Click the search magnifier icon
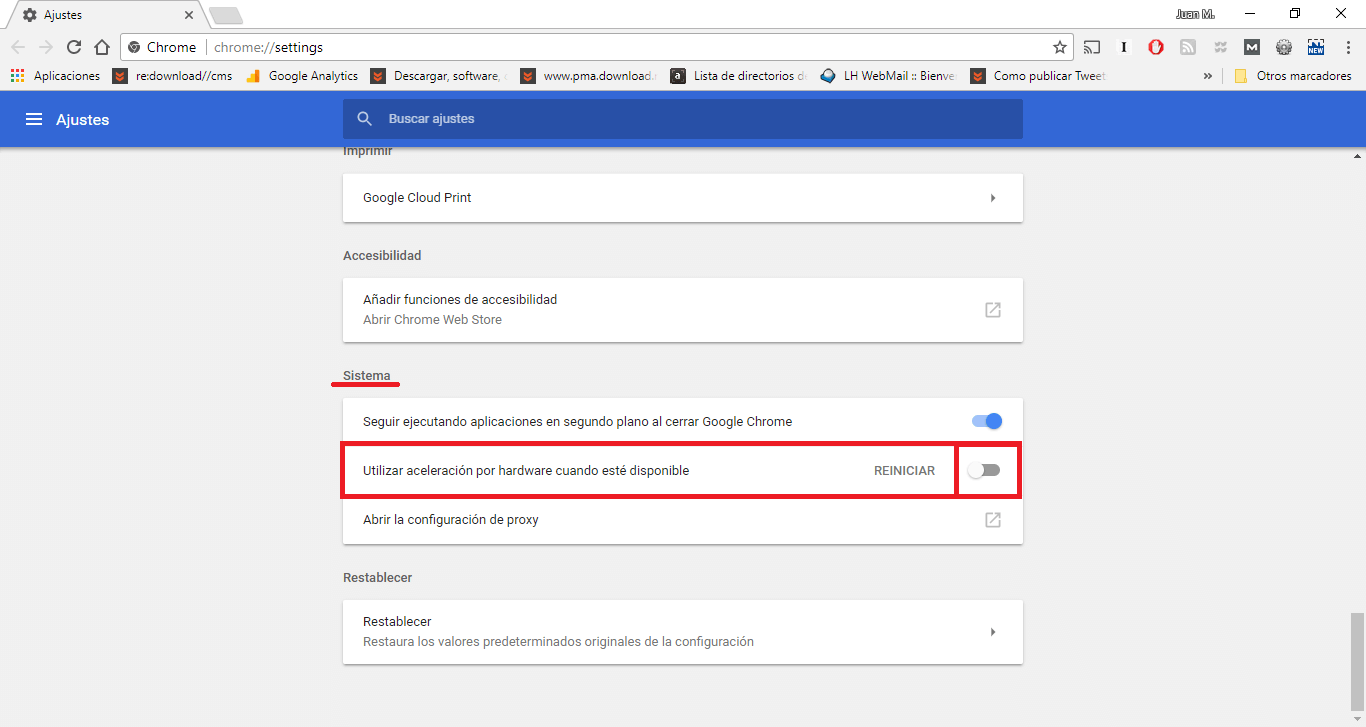 coord(365,119)
